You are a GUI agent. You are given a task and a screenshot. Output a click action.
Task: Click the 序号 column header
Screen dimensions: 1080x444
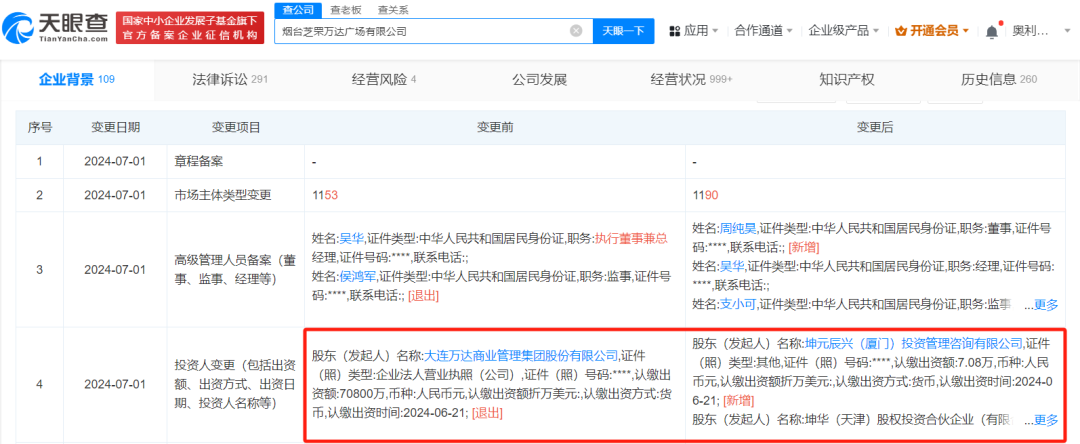coord(39,128)
